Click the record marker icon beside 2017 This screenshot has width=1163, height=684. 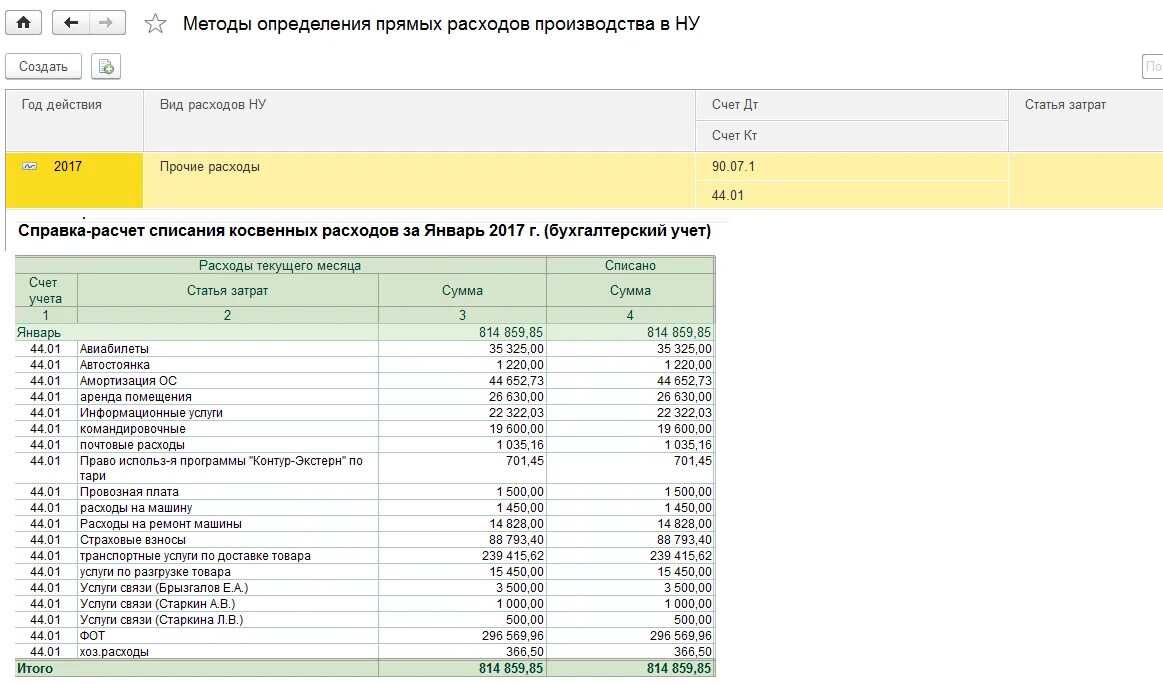(27, 166)
